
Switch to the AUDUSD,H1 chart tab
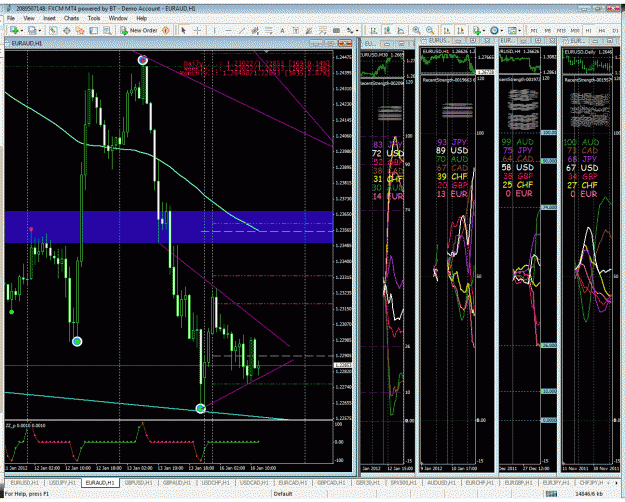[x=441, y=483]
